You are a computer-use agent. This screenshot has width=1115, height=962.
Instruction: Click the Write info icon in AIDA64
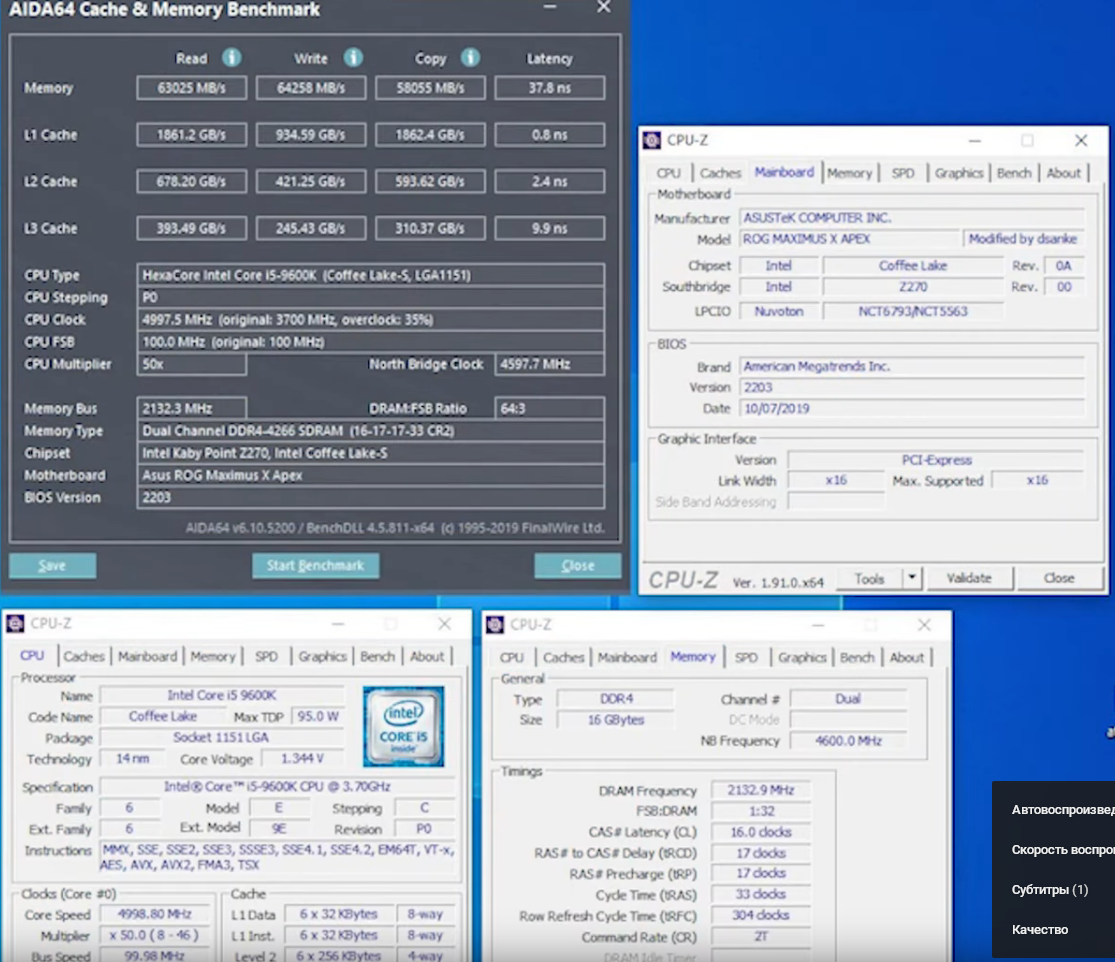point(353,58)
